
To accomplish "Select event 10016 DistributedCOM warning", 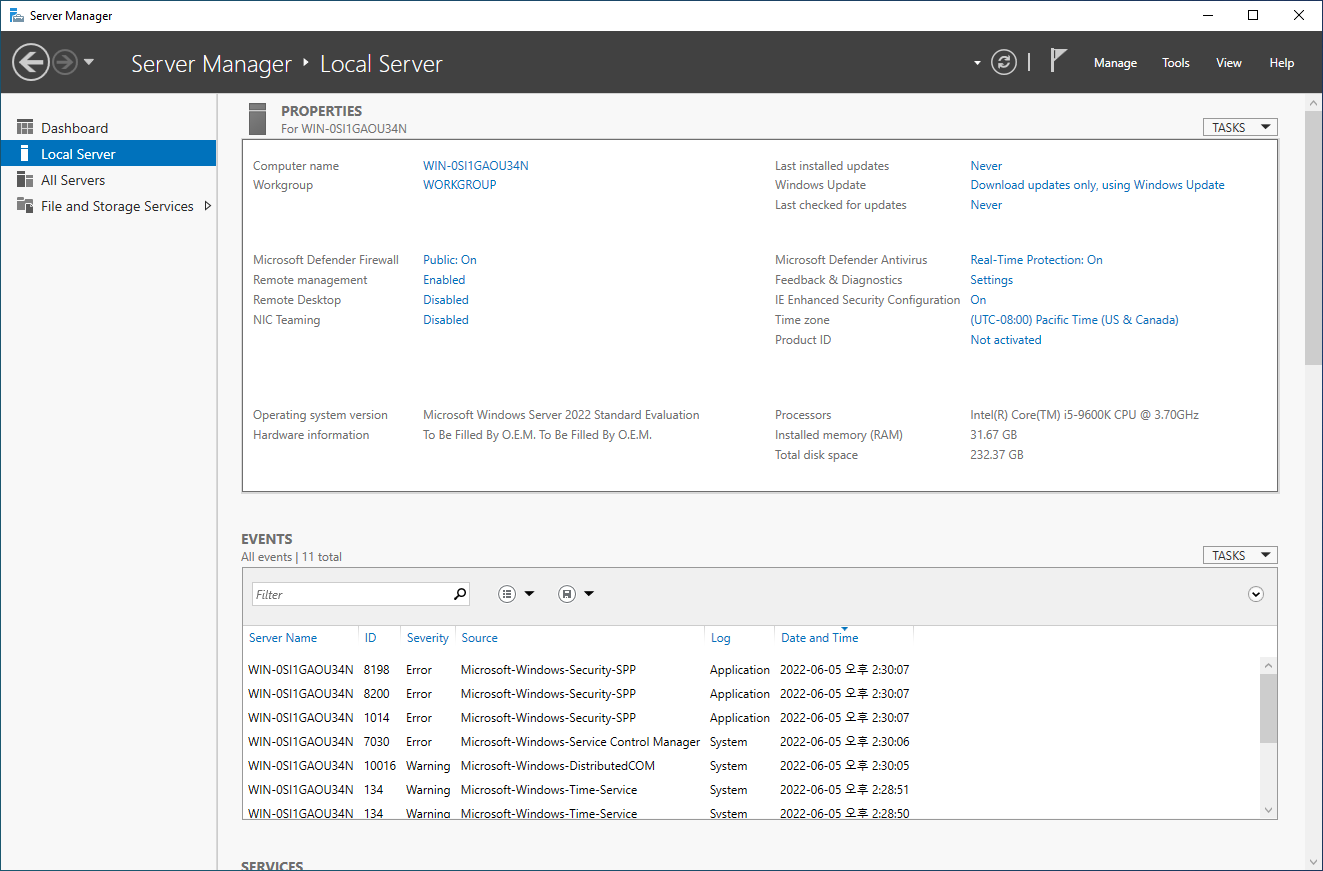I will pyautogui.click(x=751, y=766).
